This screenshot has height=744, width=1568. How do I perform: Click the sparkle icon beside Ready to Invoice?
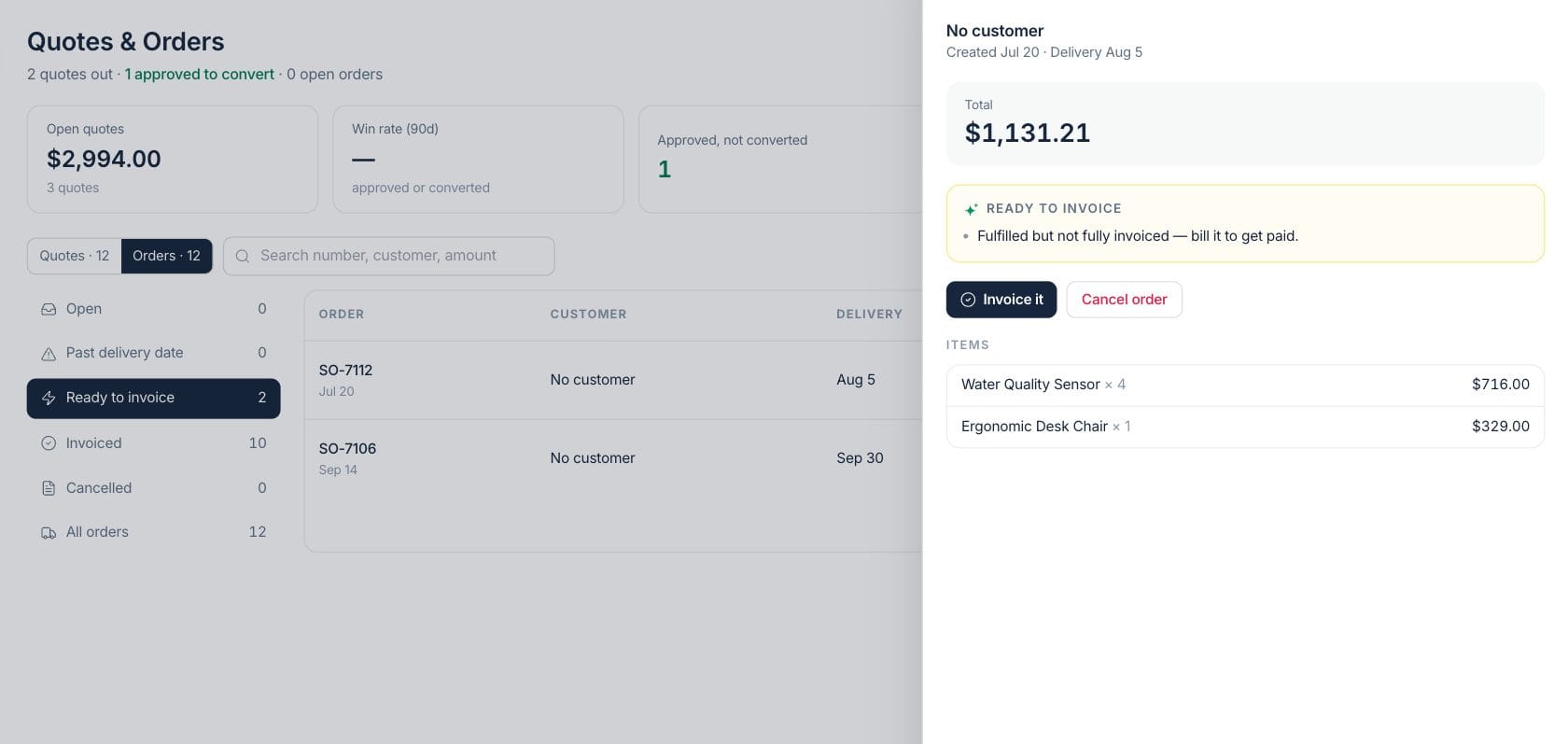pos(972,209)
